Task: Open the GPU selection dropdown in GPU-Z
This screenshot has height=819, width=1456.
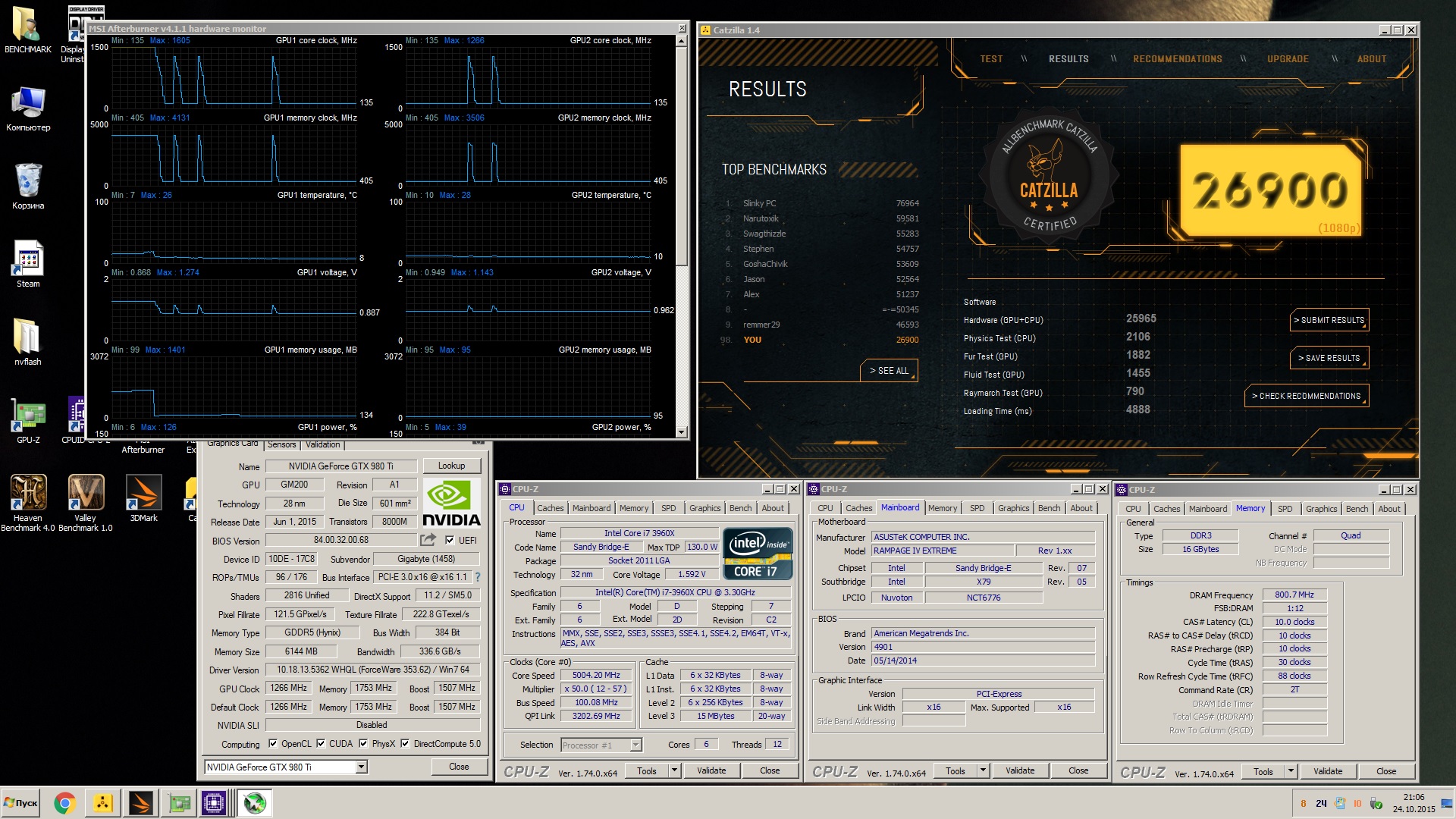Action: [361, 767]
